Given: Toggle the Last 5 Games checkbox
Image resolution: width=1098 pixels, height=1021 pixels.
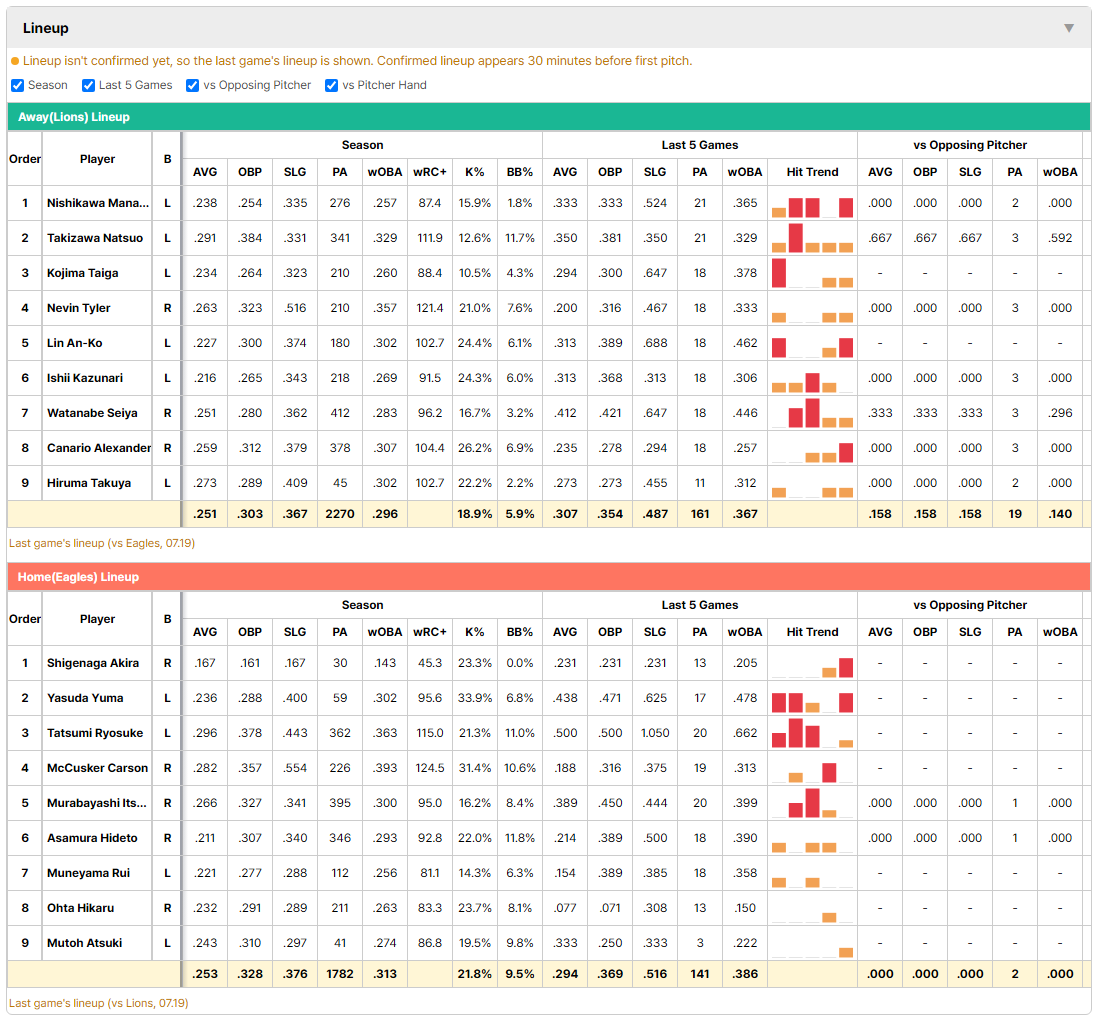Looking at the screenshot, I should (88, 85).
